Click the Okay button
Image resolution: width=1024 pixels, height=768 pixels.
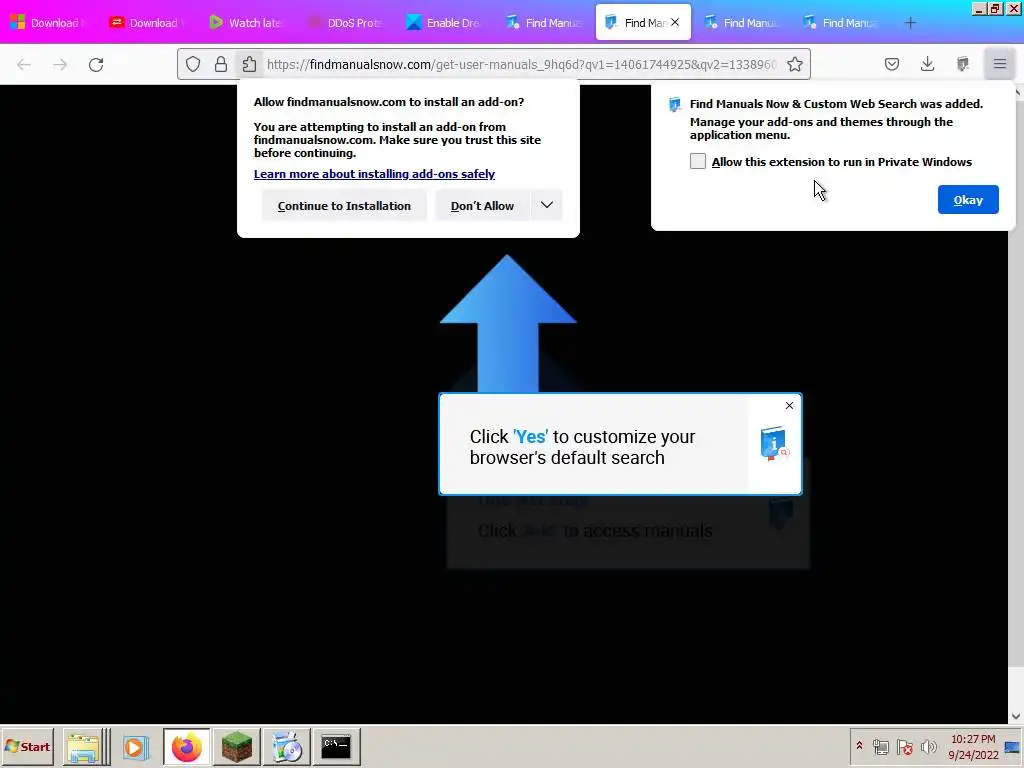tap(968, 200)
